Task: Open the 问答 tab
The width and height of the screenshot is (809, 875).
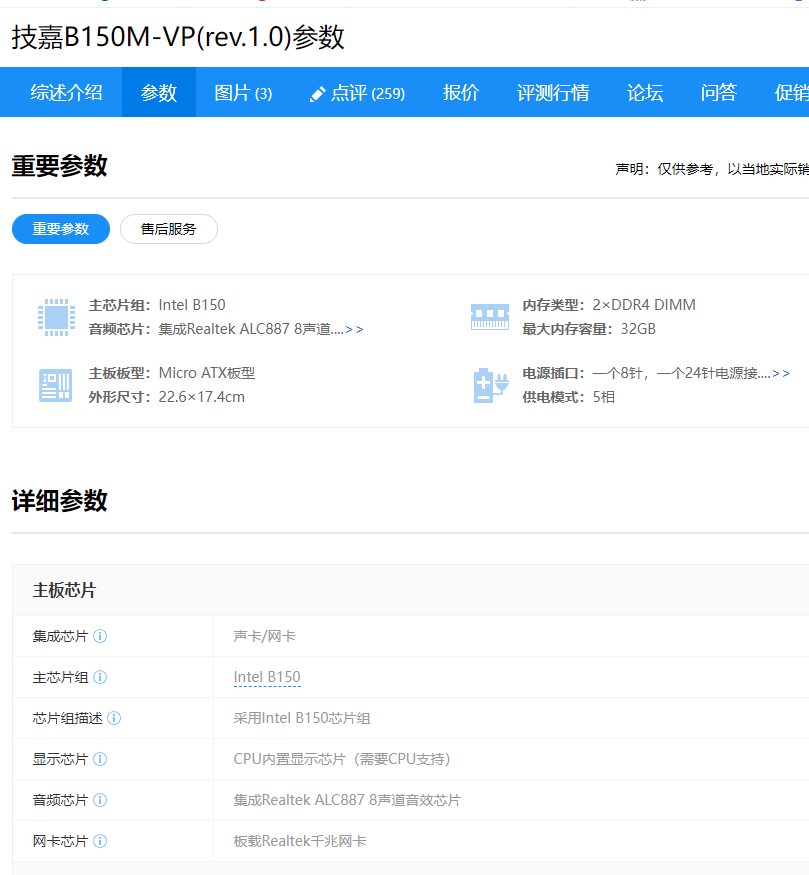Action: (x=719, y=92)
